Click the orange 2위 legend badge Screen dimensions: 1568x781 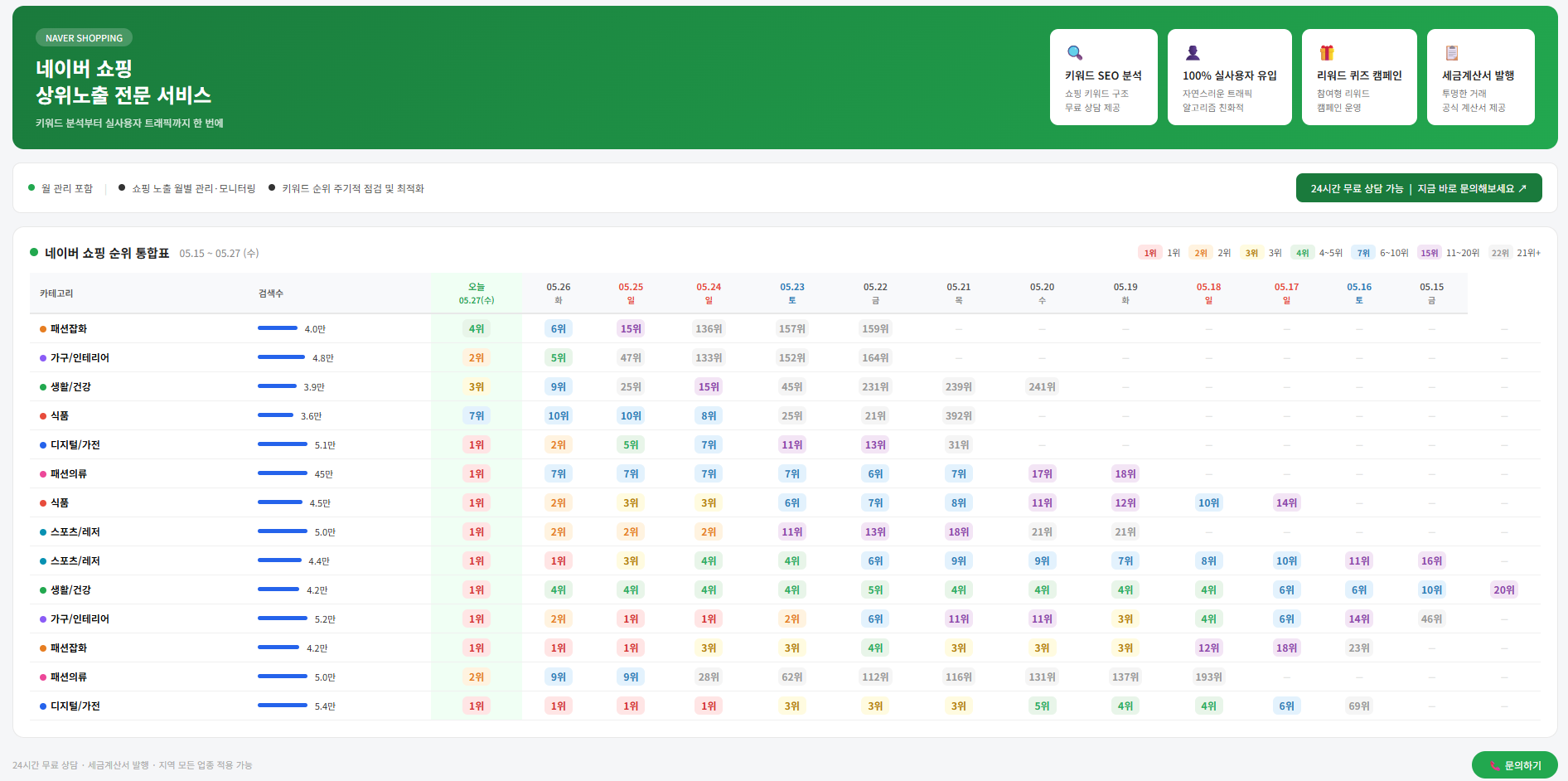[1201, 253]
